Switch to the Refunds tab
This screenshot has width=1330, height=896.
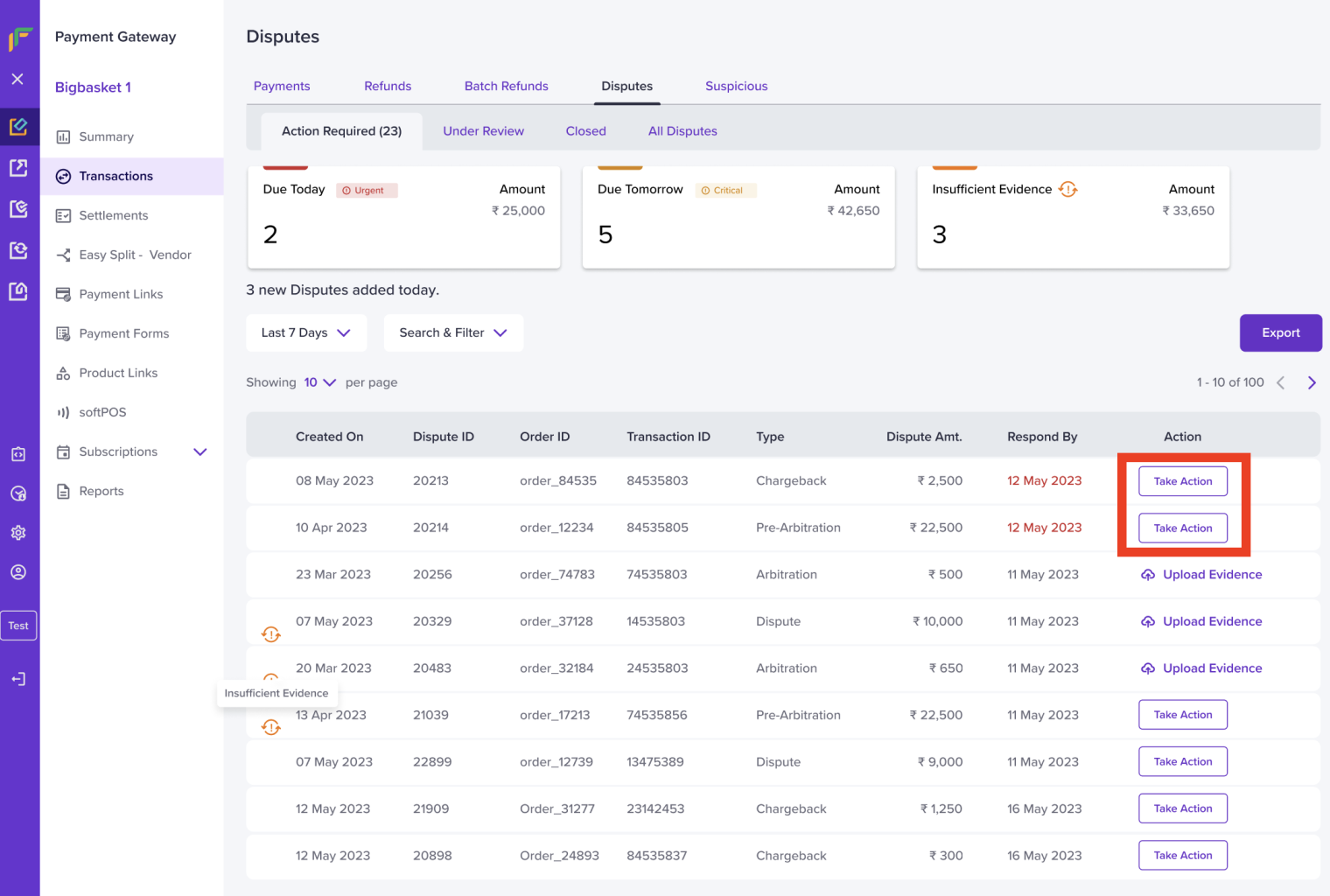pyautogui.click(x=388, y=86)
